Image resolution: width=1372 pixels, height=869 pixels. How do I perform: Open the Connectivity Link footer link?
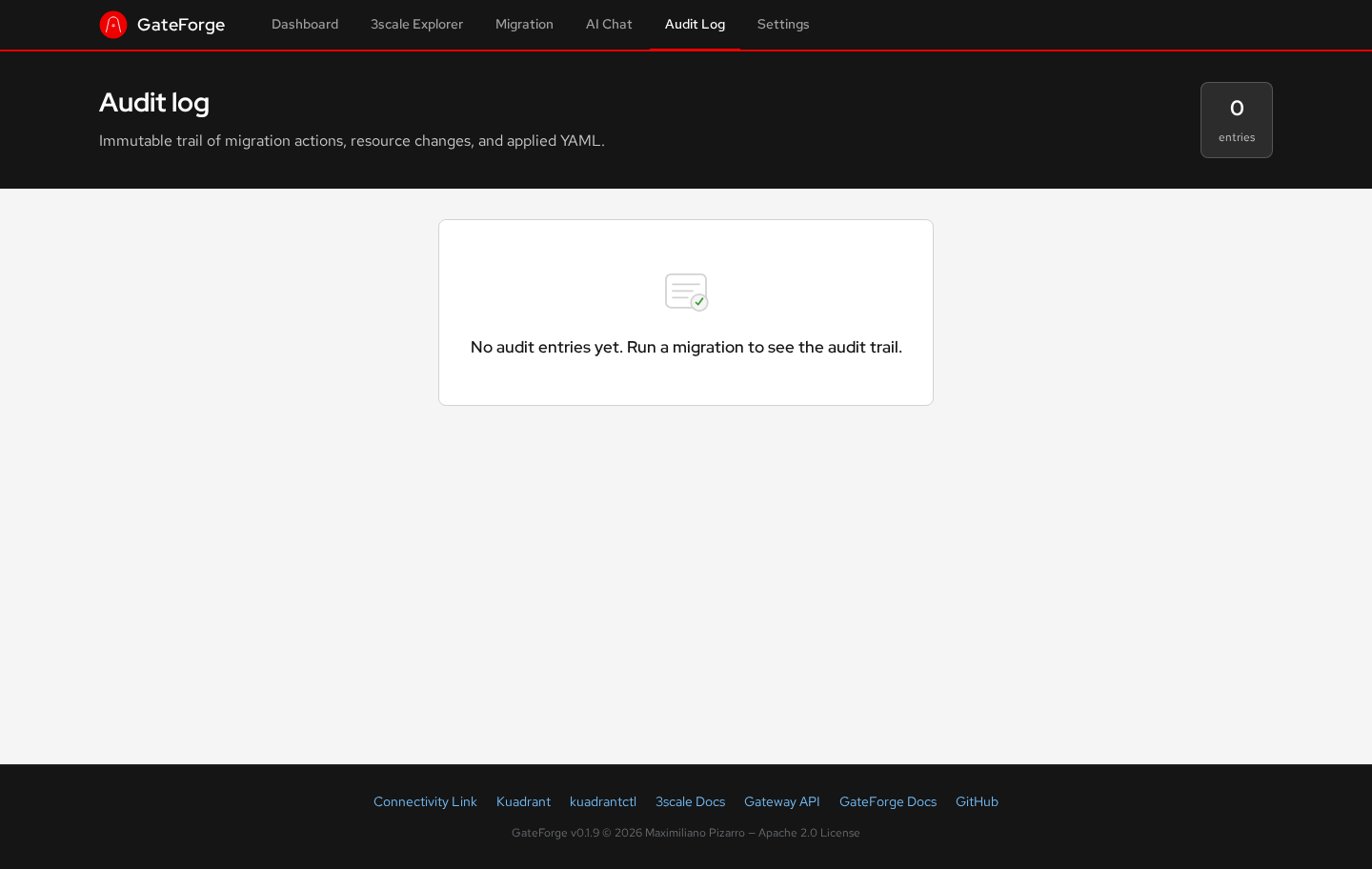(x=425, y=801)
